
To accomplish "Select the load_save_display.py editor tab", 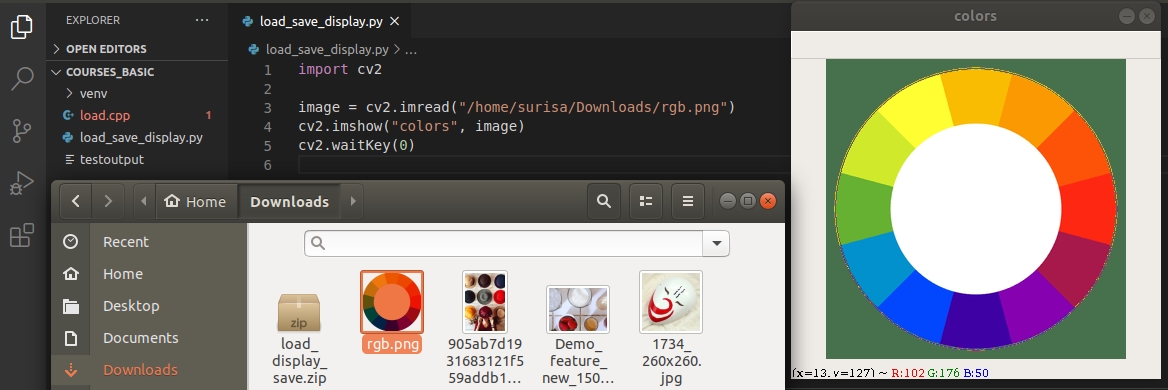I will pyautogui.click(x=320, y=22).
